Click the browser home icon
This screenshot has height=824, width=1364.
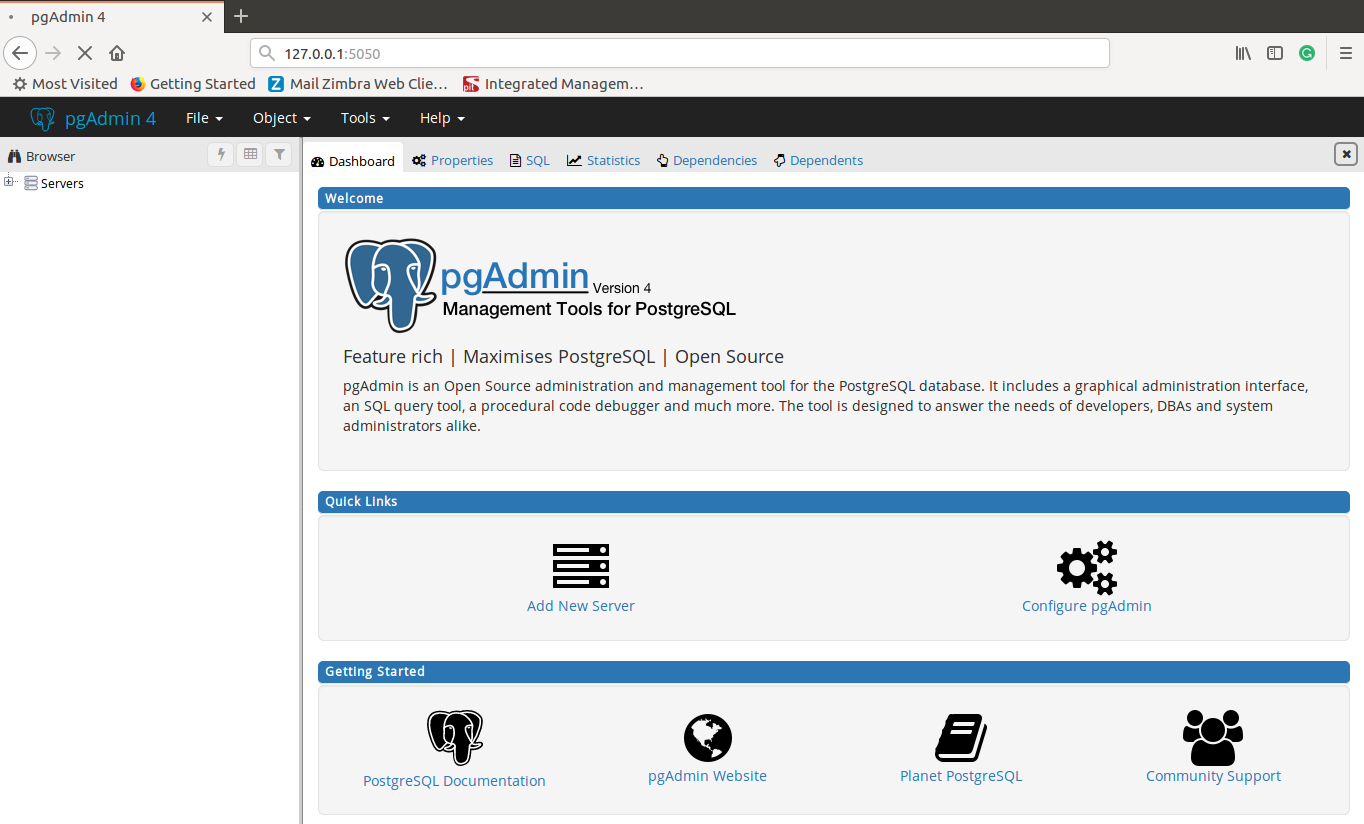(x=117, y=53)
